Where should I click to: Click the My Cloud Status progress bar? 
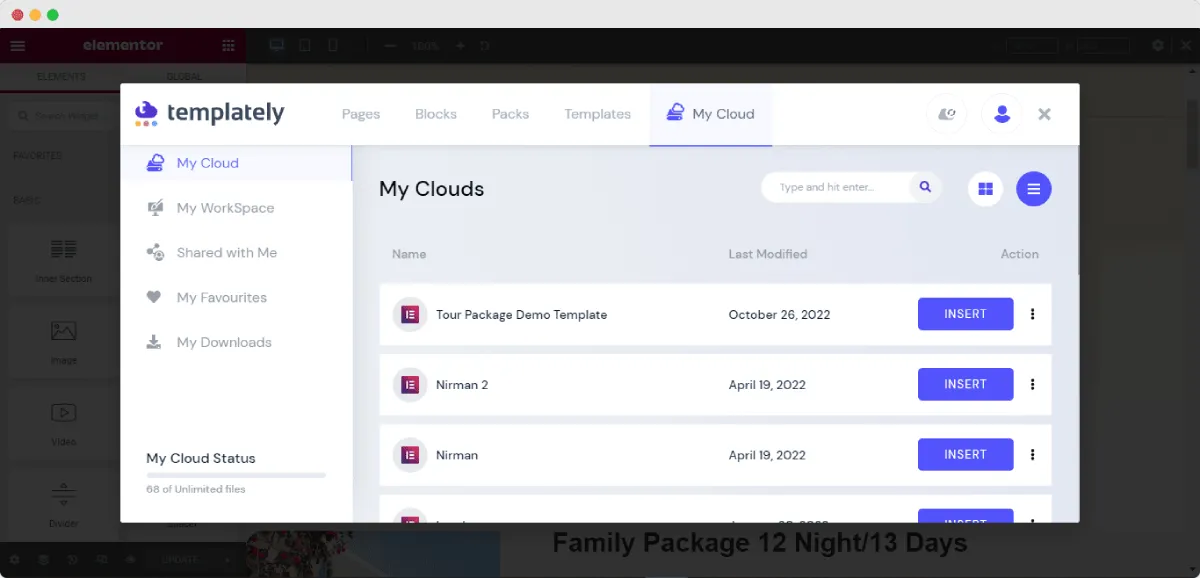click(x=236, y=475)
